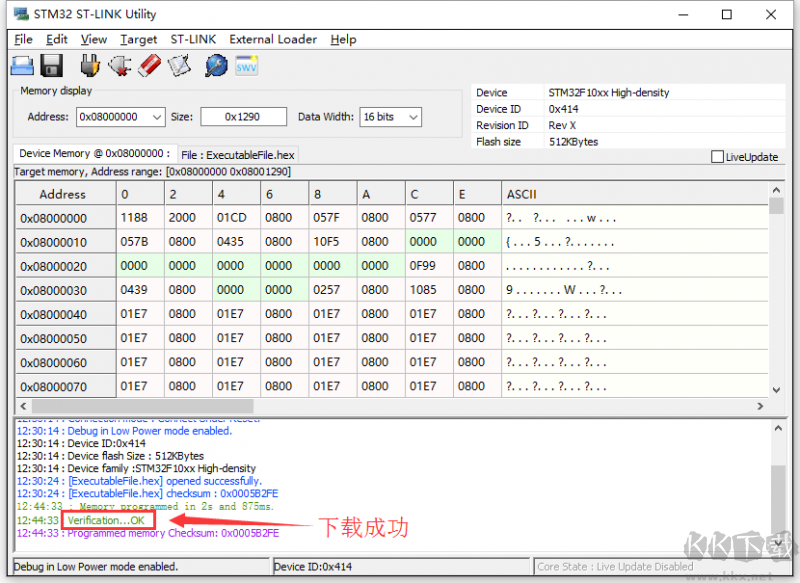Connect to target with plug icon

coord(90,66)
